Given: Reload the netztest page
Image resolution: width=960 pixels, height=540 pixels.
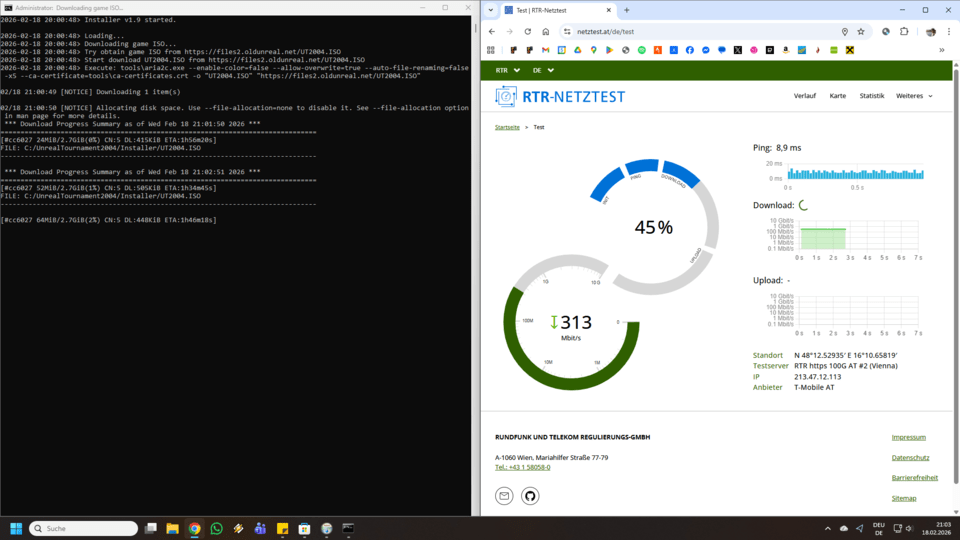Looking at the screenshot, I should (x=528, y=31).
